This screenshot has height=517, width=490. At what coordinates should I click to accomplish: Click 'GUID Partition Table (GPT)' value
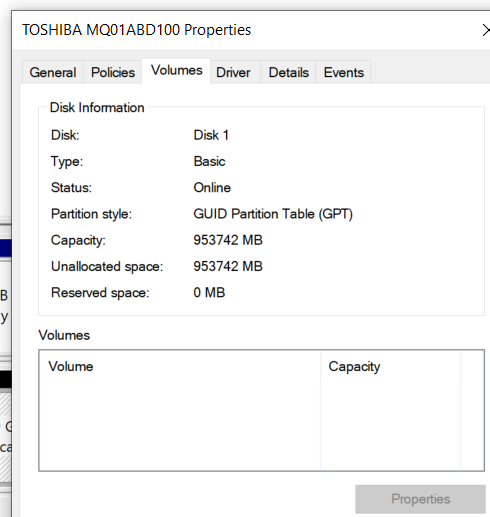pyautogui.click(x=273, y=214)
